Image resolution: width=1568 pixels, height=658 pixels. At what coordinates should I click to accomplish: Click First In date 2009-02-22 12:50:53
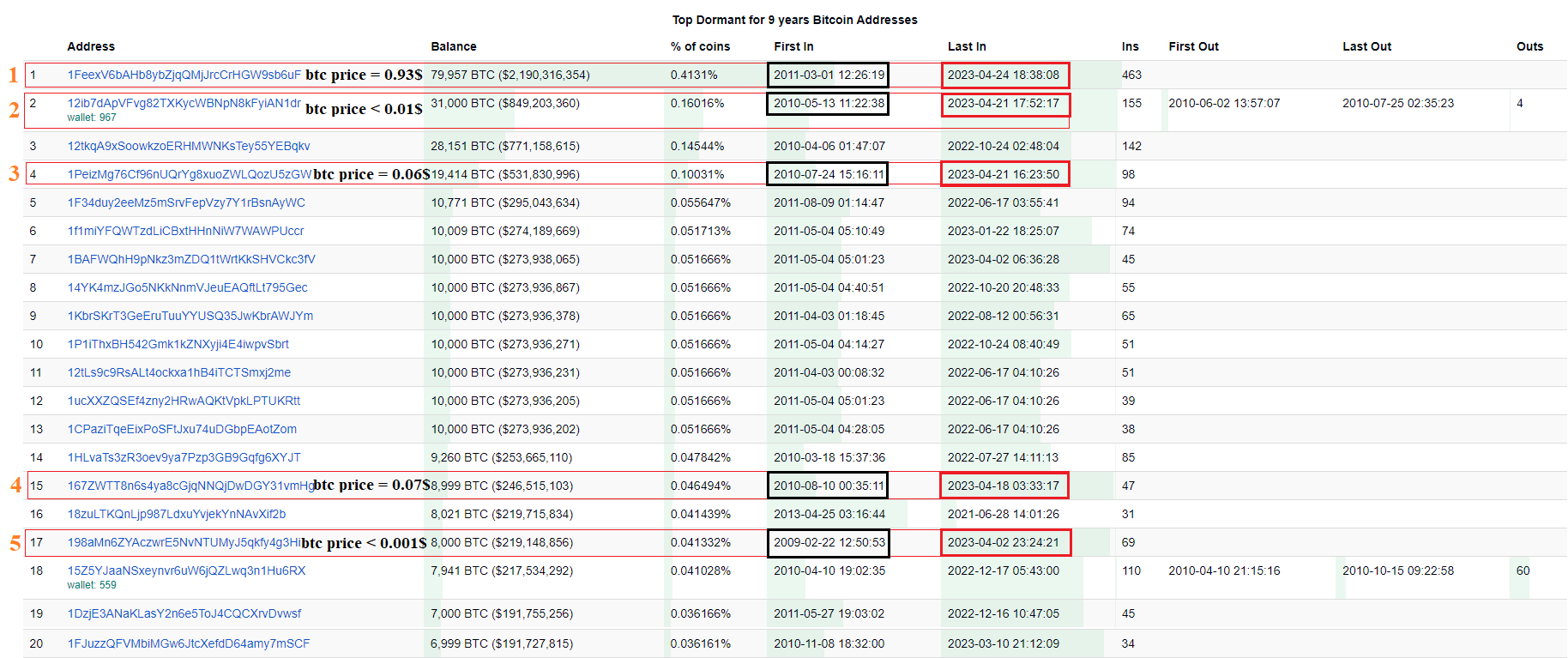(829, 542)
